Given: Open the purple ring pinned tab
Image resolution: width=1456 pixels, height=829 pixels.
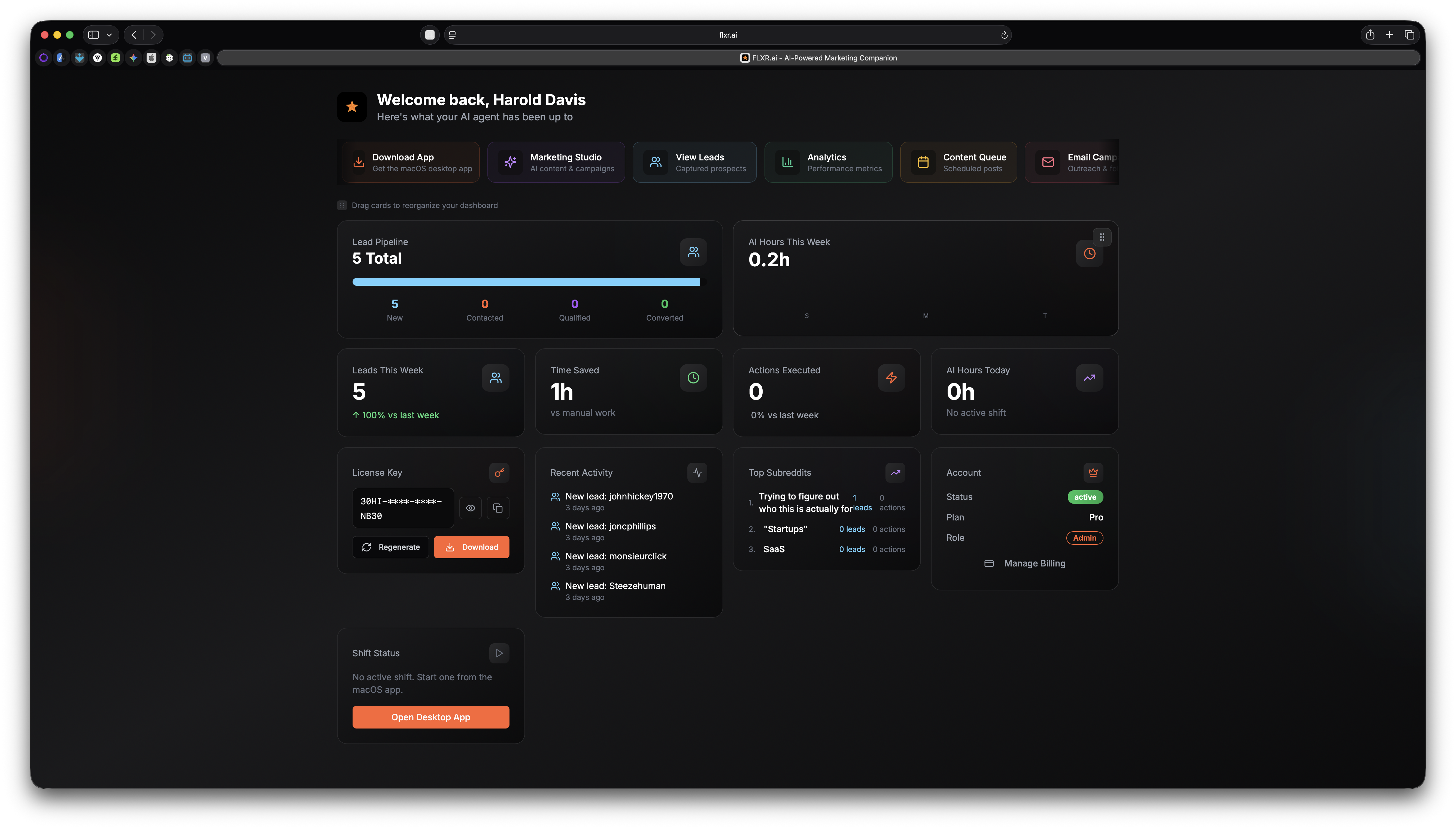Looking at the screenshot, I should coord(43,57).
